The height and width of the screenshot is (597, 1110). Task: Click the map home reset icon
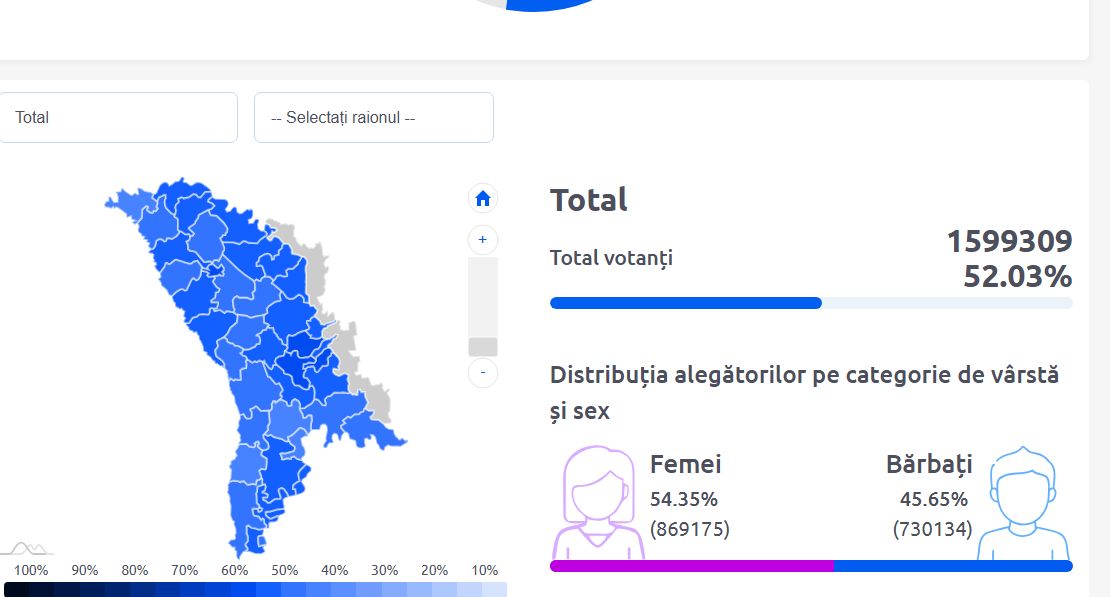coord(483,199)
